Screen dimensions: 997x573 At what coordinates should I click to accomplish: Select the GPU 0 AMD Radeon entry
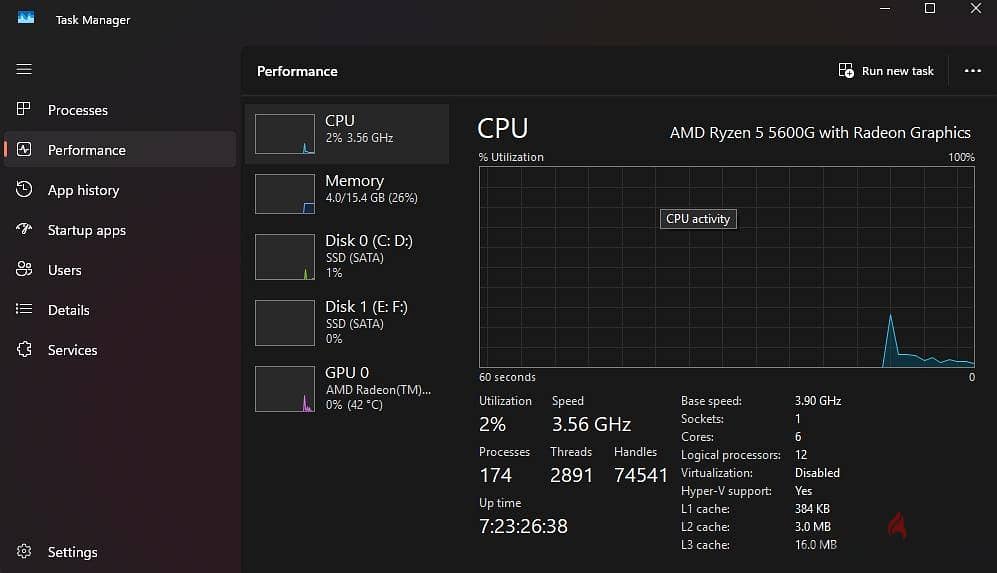pos(347,389)
